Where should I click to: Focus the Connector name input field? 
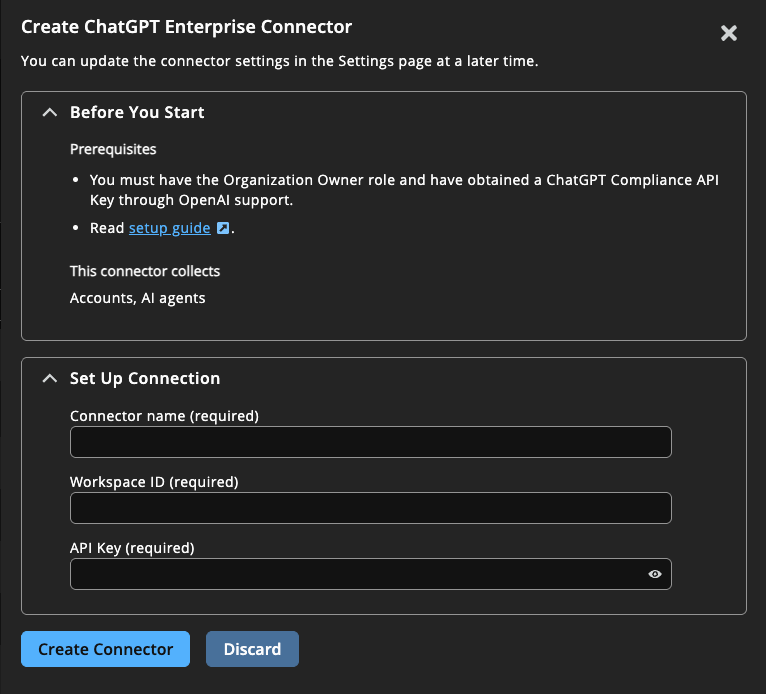click(370, 442)
